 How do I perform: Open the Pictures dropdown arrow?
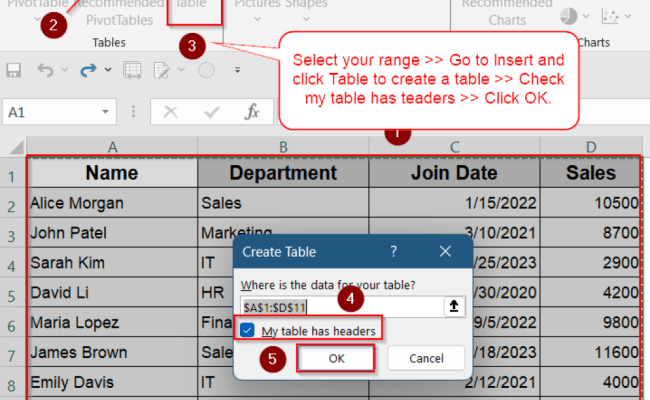tap(257, 19)
